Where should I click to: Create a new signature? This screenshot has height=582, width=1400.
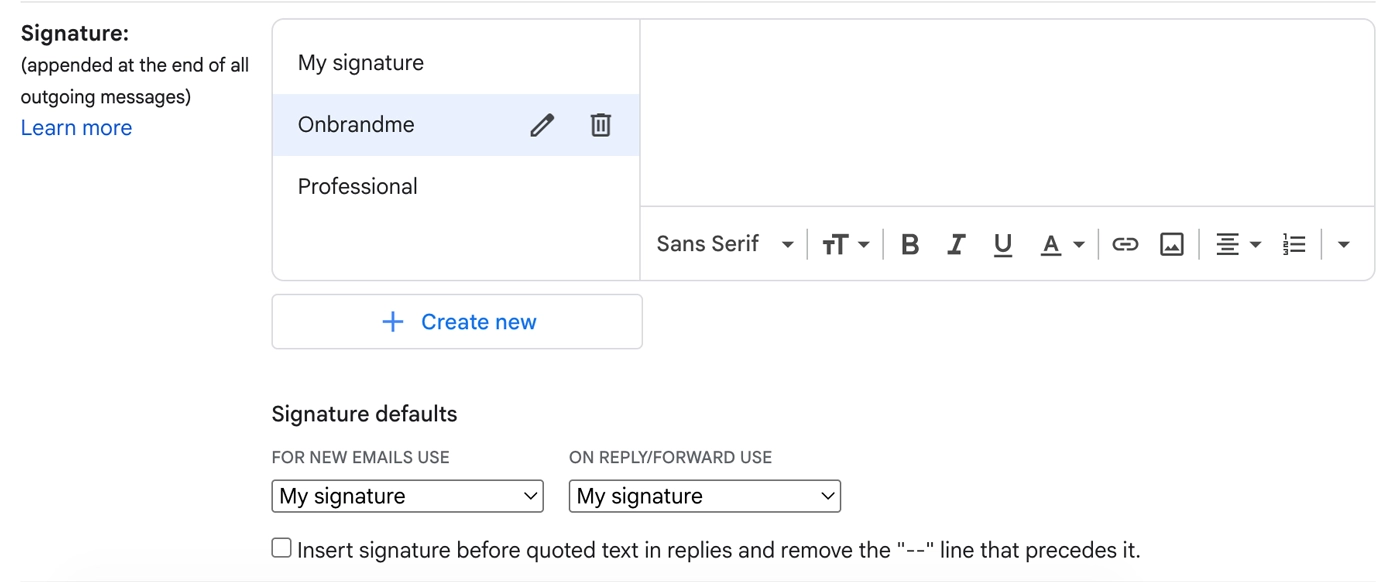(x=457, y=321)
